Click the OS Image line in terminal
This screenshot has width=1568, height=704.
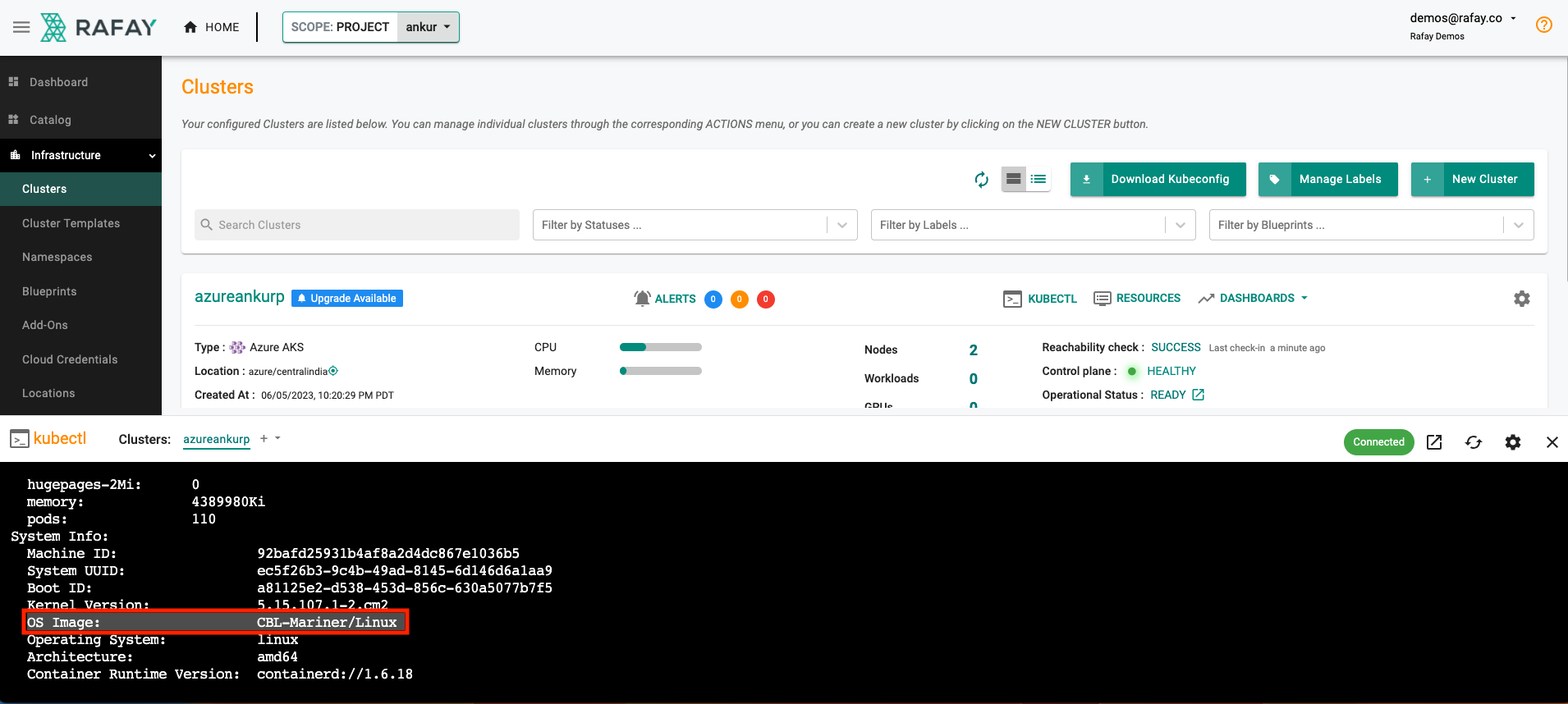[x=215, y=622]
